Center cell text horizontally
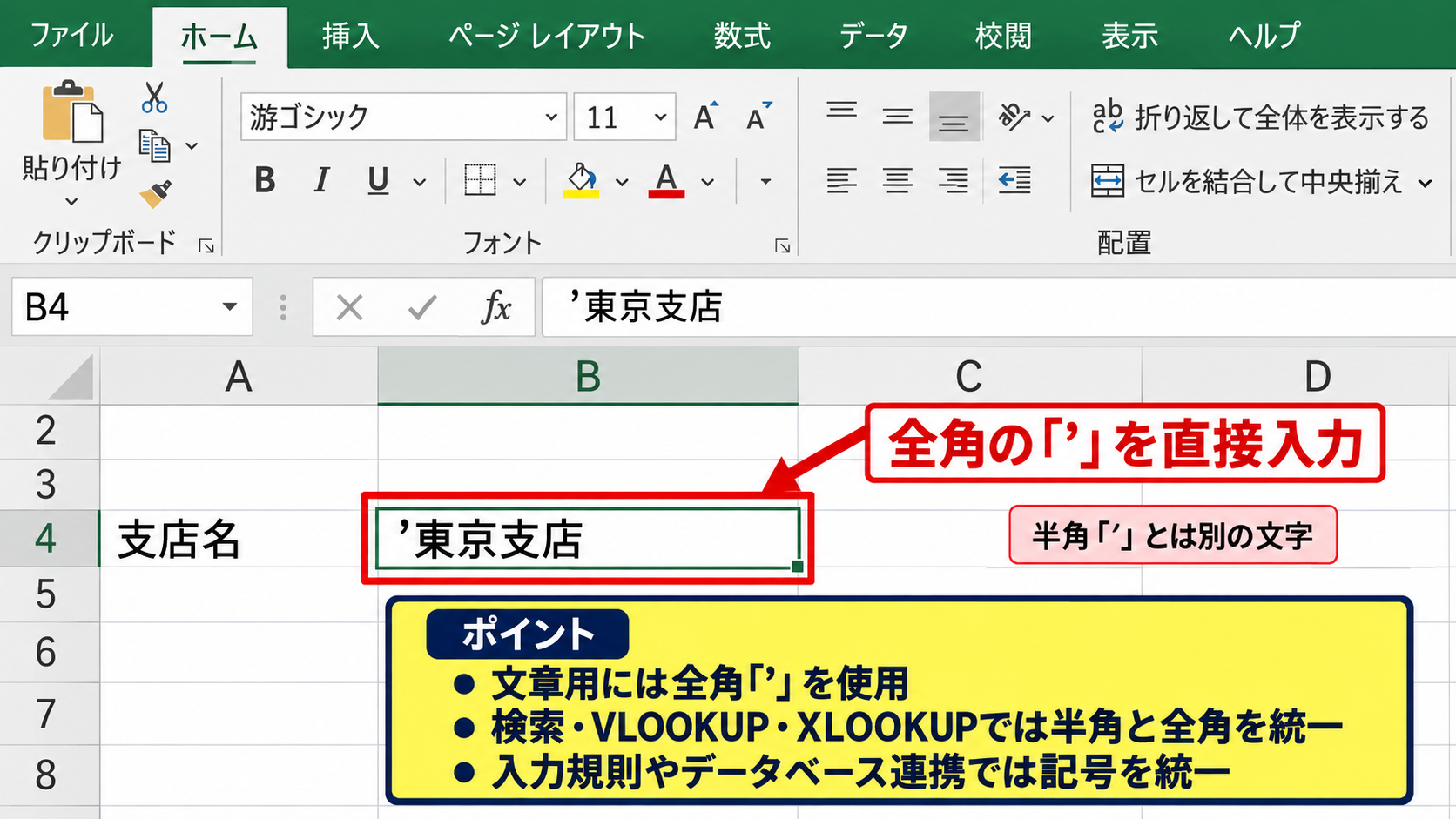 click(897, 180)
